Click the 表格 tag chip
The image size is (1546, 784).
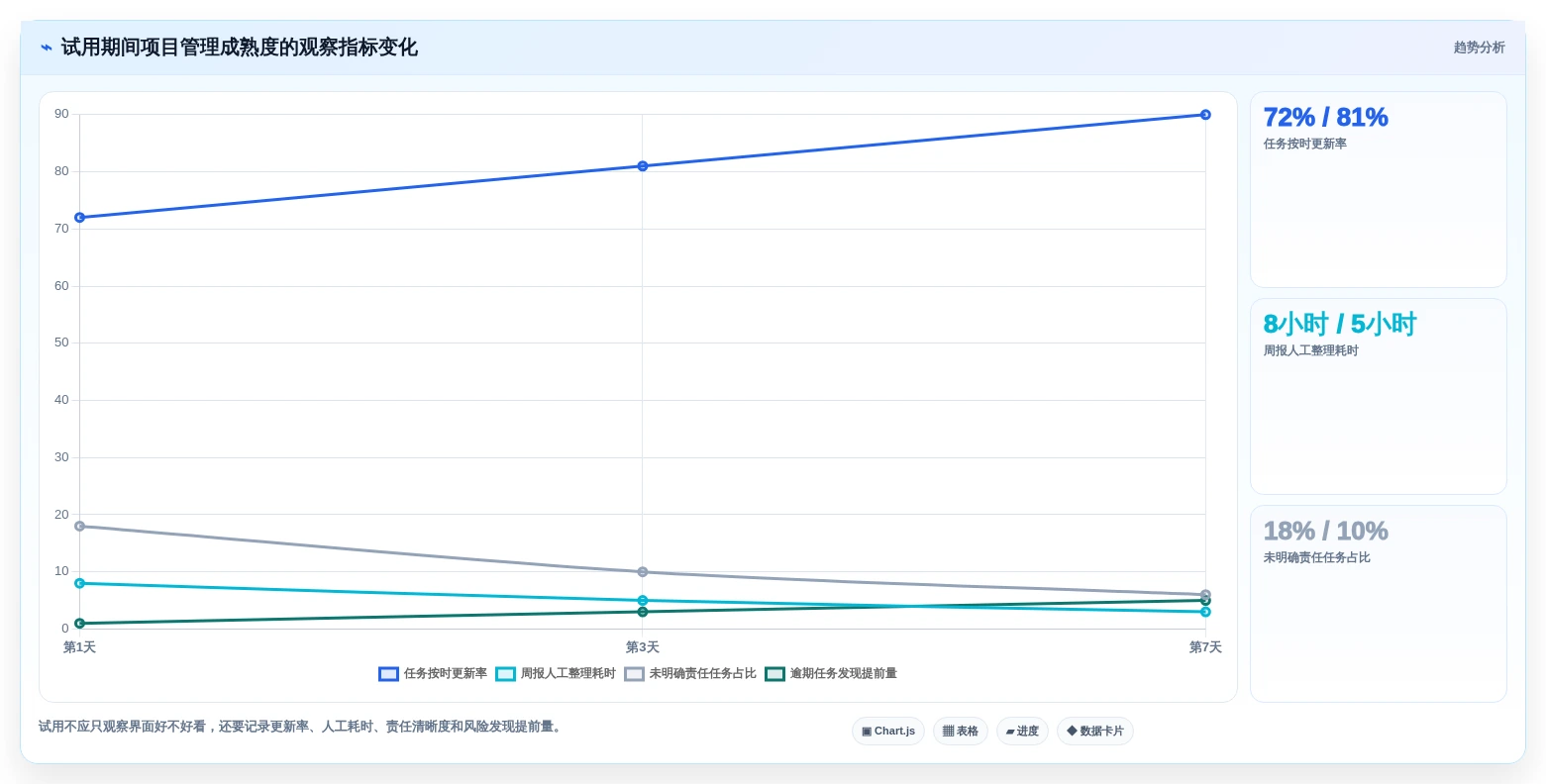tap(961, 732)
